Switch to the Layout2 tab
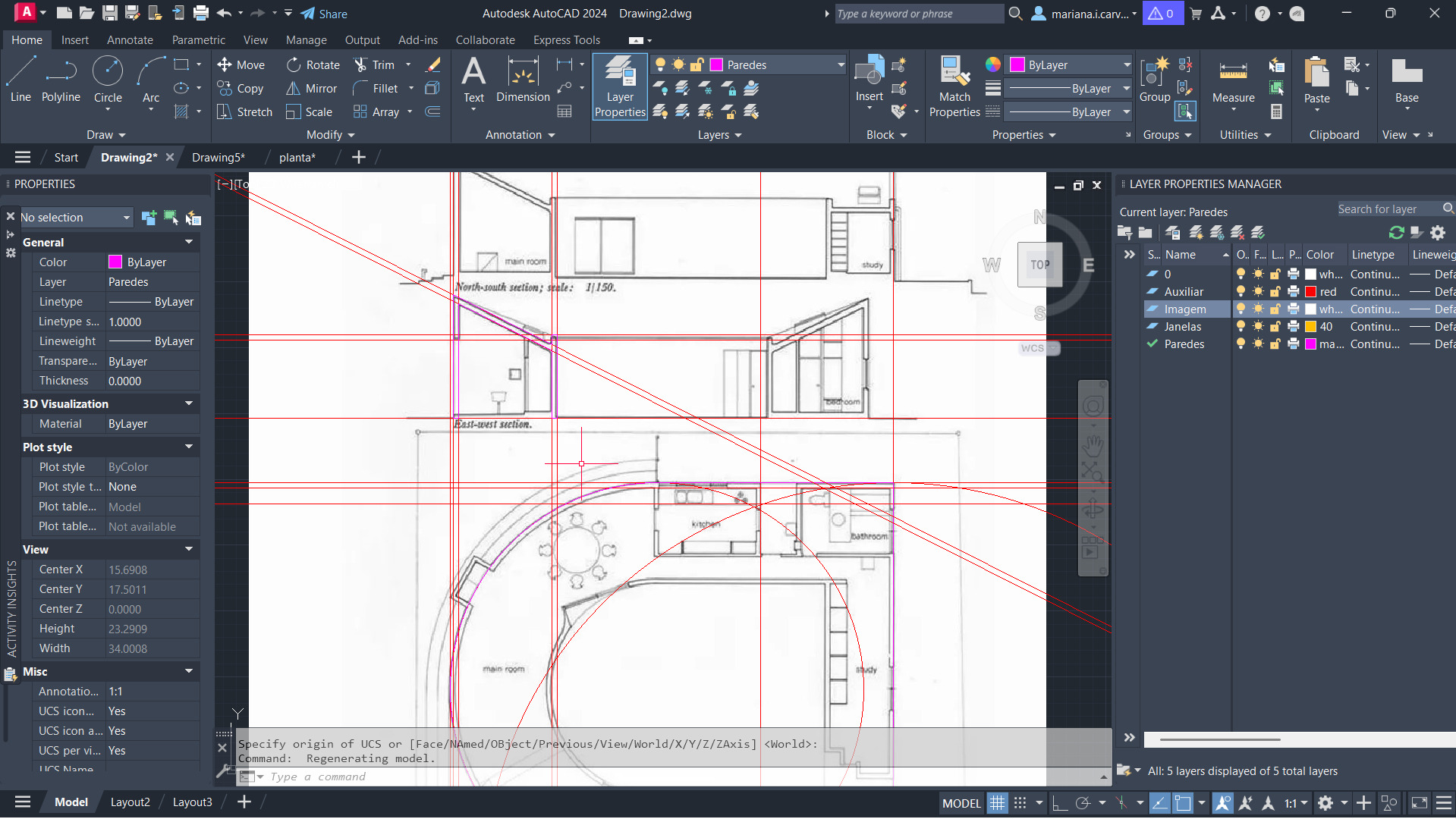1456x819 pixels. pyautogui.click(x=131, y=802)
